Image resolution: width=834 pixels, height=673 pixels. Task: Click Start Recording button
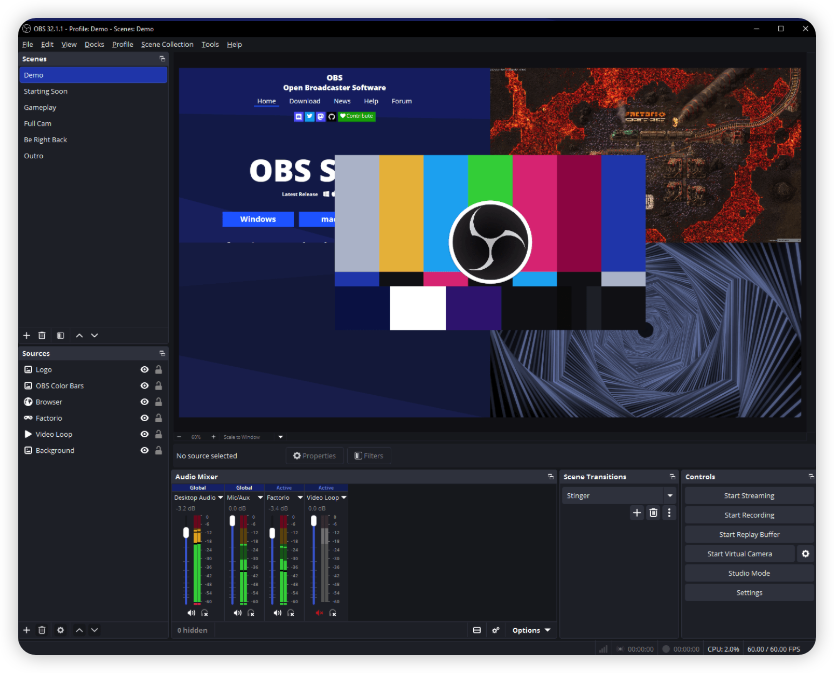749,515
